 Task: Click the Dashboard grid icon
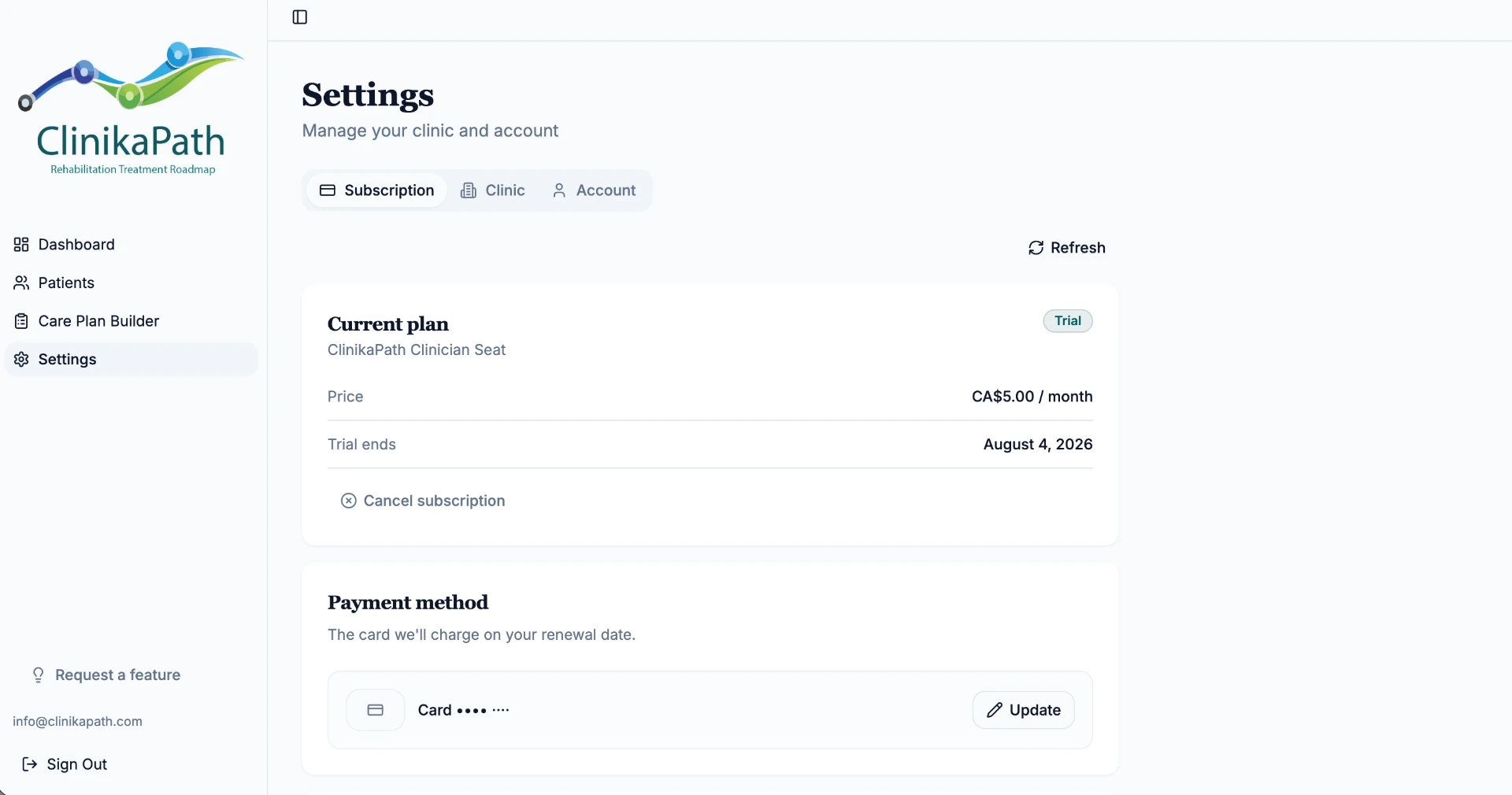click(21, 245)
